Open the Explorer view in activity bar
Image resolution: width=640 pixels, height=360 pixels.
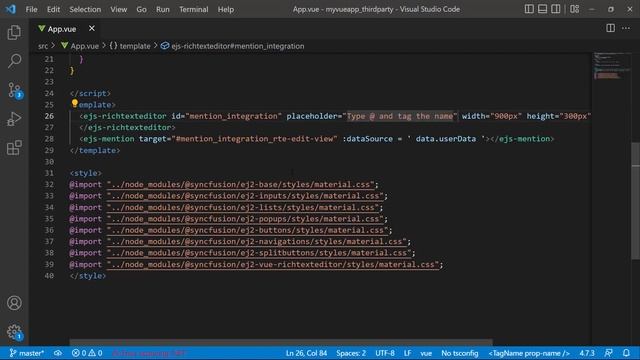[x=14, y=32]
